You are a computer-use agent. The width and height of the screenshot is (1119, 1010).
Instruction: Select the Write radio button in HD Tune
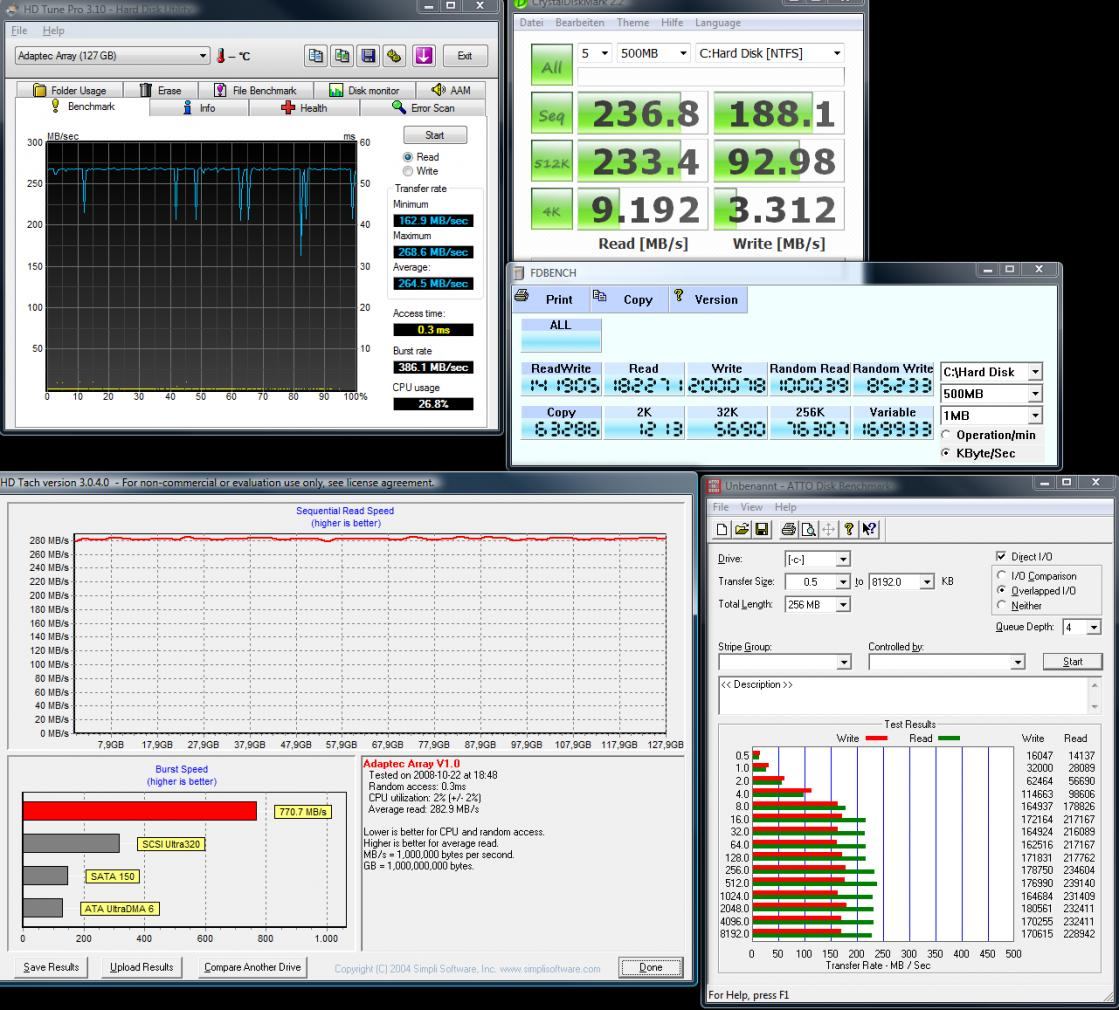(x=407, y=171)
